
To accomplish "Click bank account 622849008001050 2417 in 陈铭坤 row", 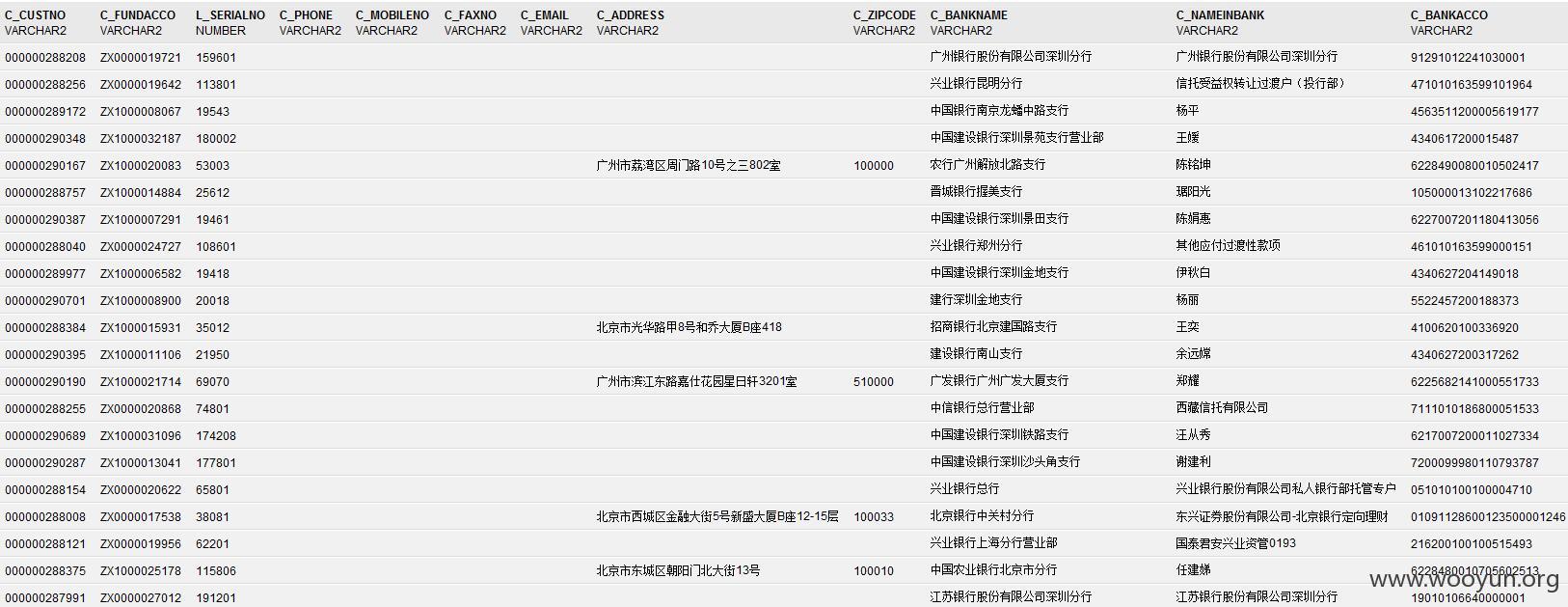I will click(x=1475, y=166).
